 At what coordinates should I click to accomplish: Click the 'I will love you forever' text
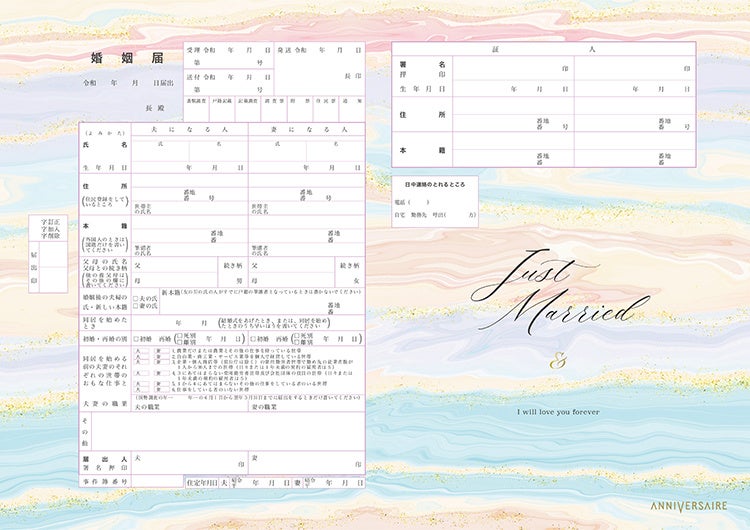(558, 412)
